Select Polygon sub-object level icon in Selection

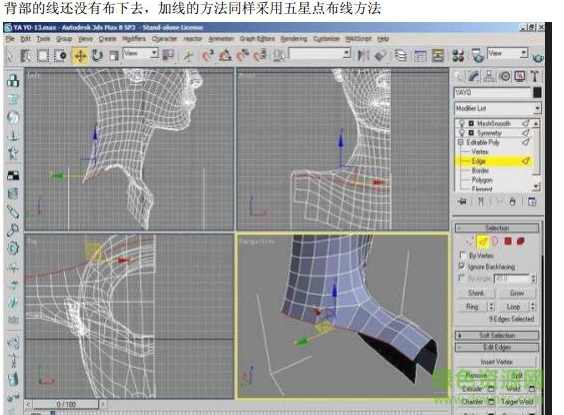(x=508, y=242)
